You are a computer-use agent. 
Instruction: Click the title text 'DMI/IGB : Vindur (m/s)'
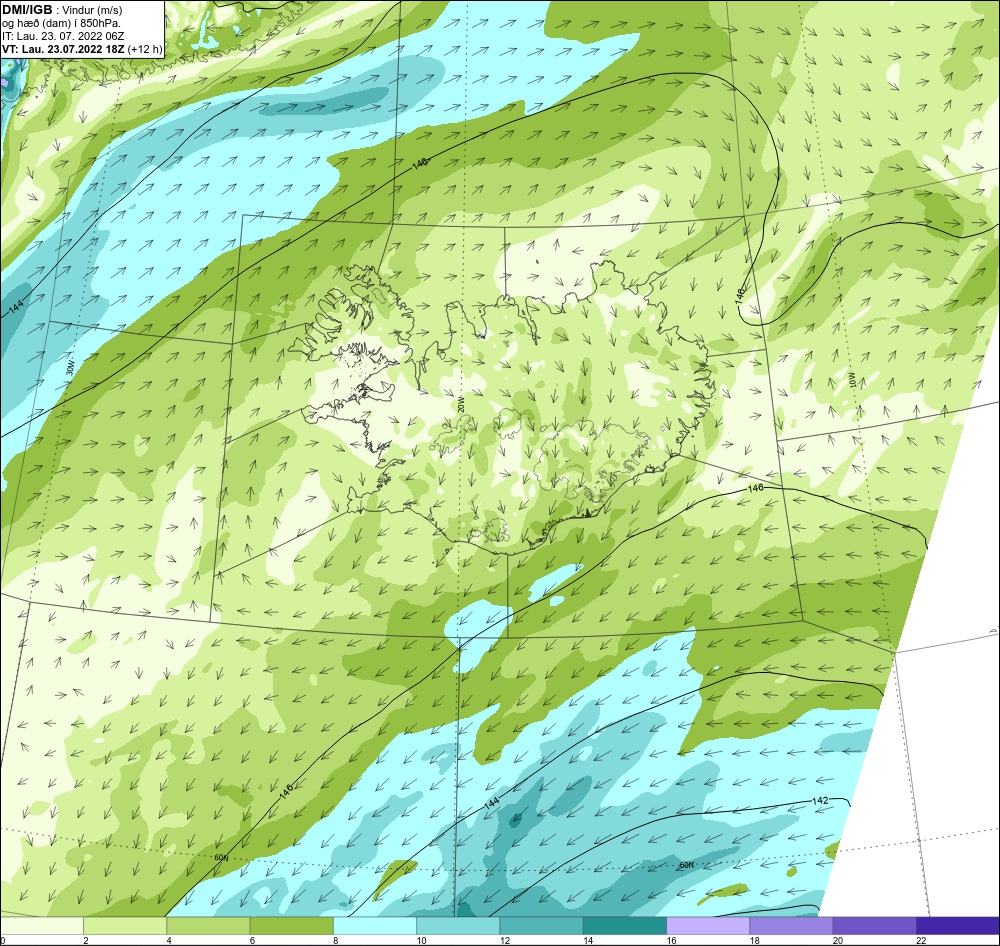click(x=62, y=10)
